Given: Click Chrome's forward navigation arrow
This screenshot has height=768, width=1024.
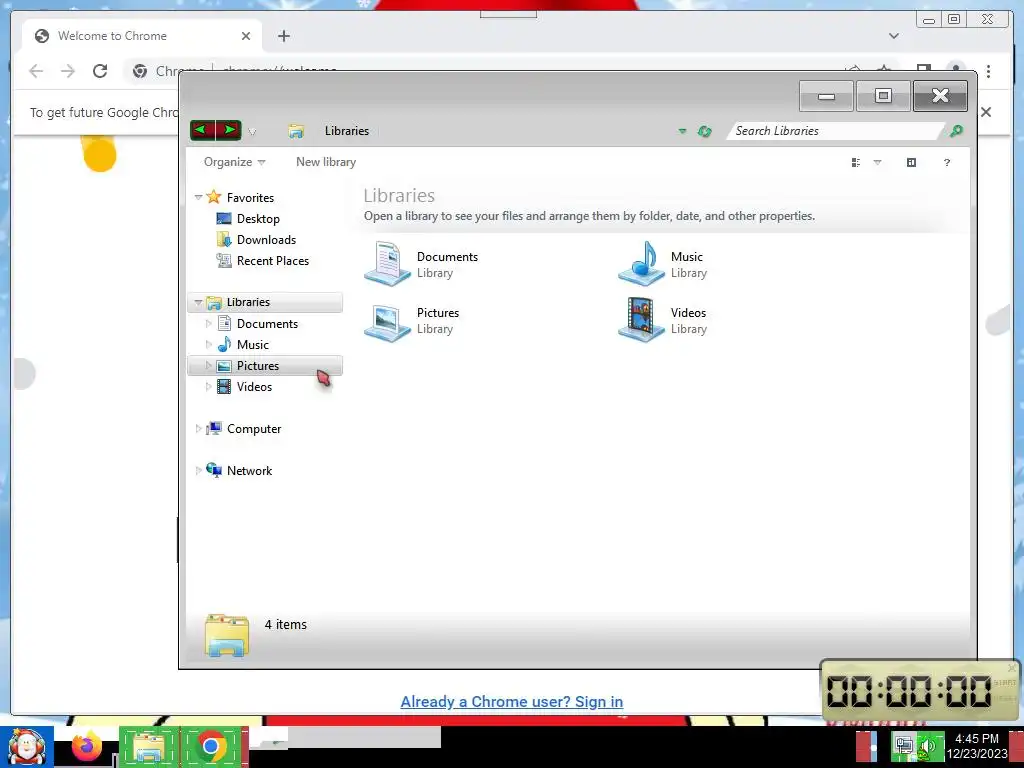Looking at the screenshot, I should (x=67, y=71).
